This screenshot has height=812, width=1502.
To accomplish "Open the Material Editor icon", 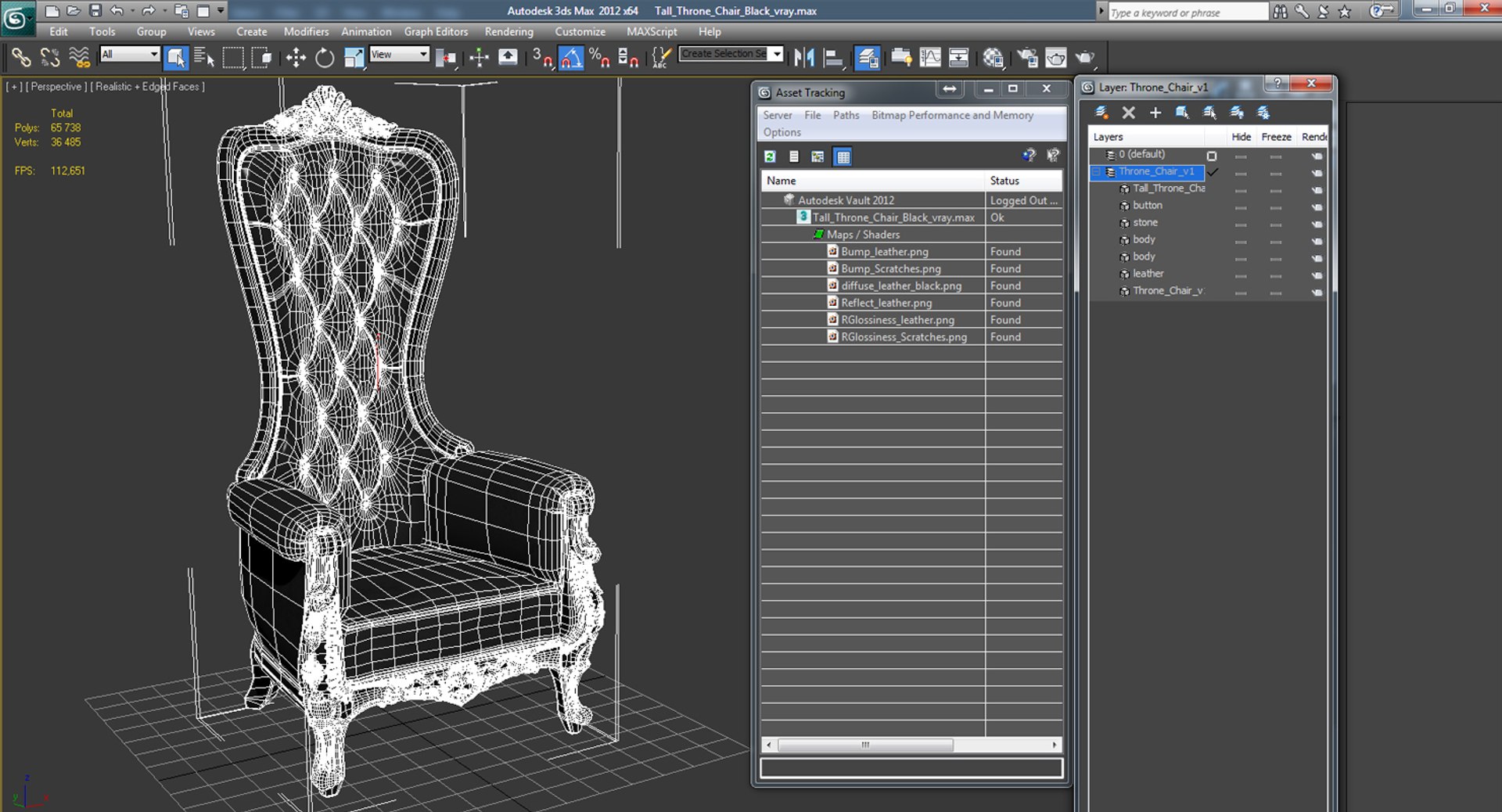I will pos(994,57).
